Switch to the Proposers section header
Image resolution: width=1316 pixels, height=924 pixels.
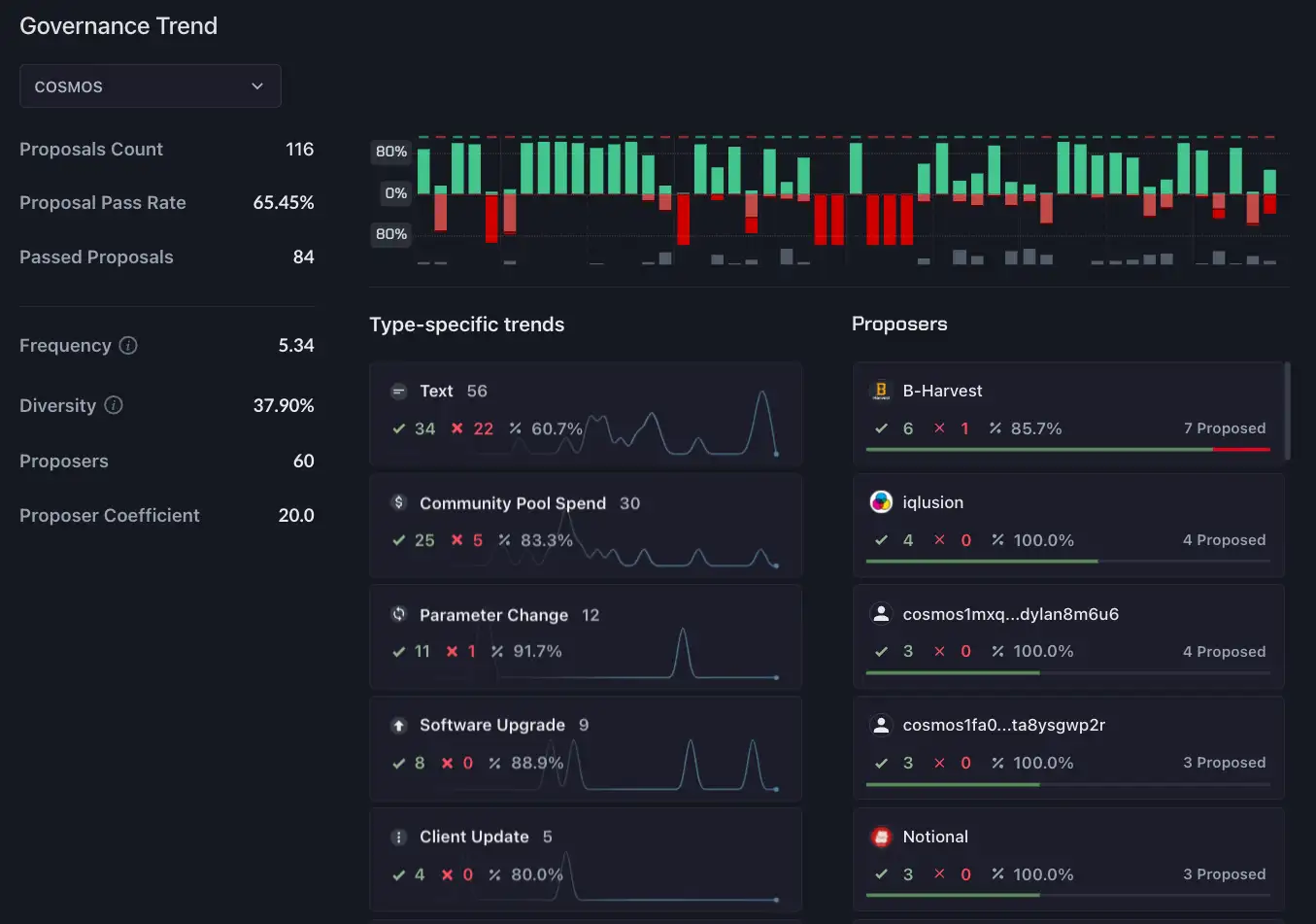899,324
